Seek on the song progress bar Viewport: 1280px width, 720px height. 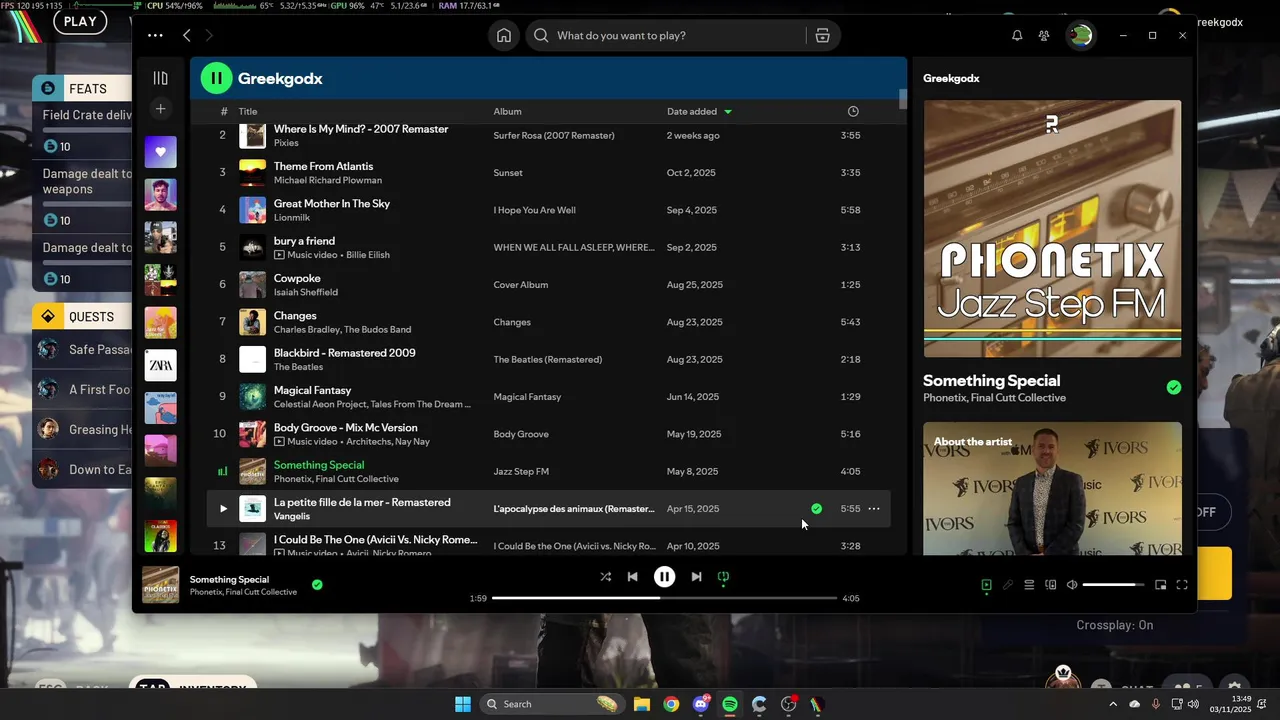tap(664, 598)
